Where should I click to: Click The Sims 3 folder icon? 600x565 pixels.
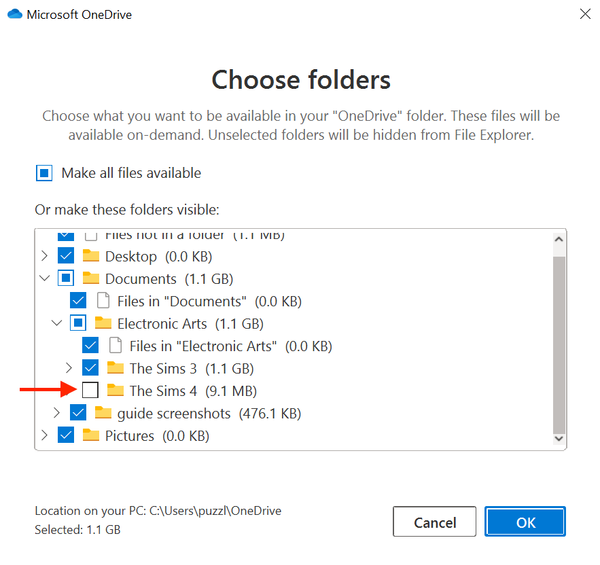[x=115, y=368]
